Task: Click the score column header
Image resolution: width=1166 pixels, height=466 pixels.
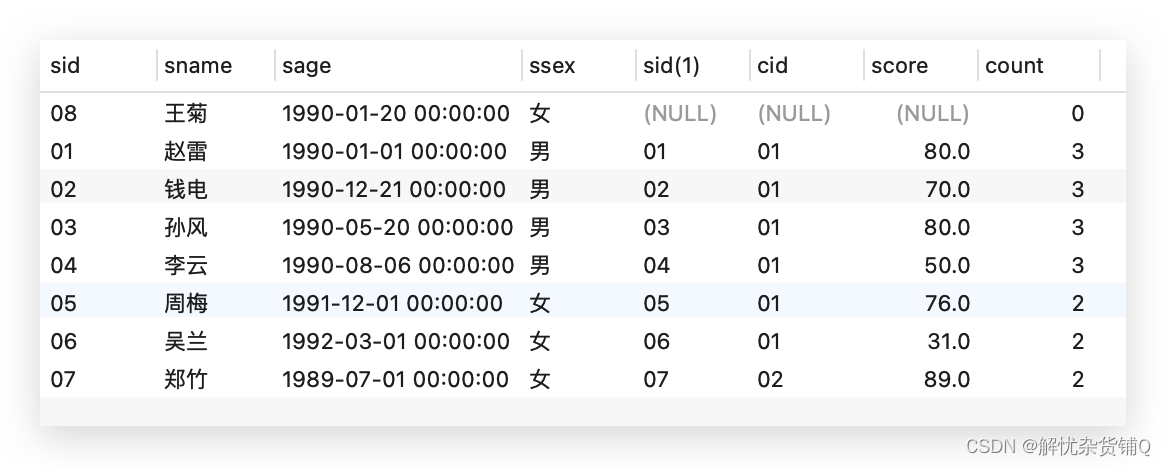Action: click(899, 65)
